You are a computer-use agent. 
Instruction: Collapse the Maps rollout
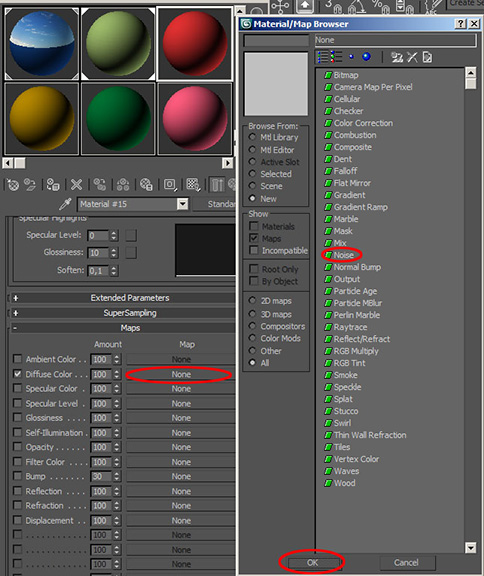15,328
